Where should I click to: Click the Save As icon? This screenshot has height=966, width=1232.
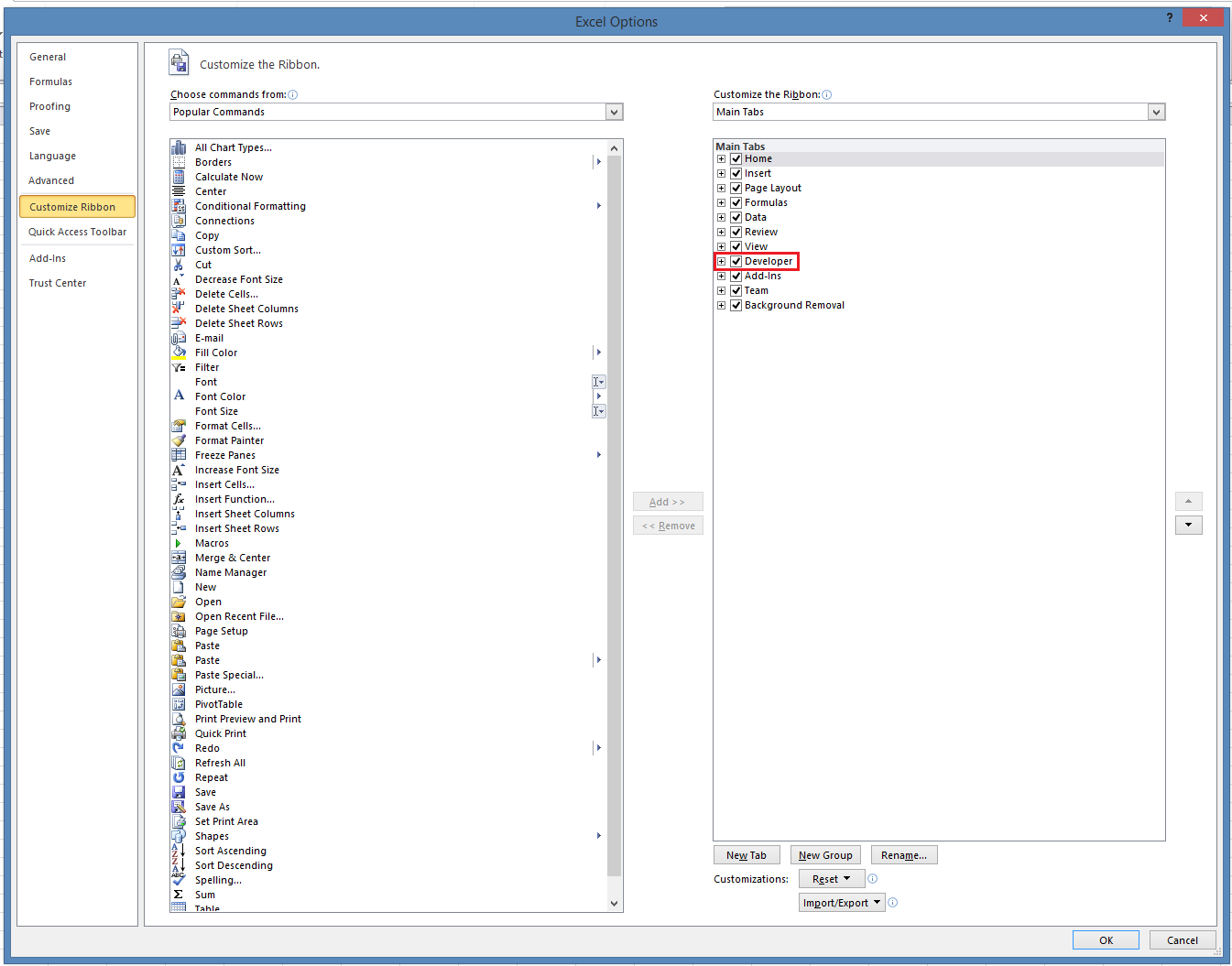point(179,807)
